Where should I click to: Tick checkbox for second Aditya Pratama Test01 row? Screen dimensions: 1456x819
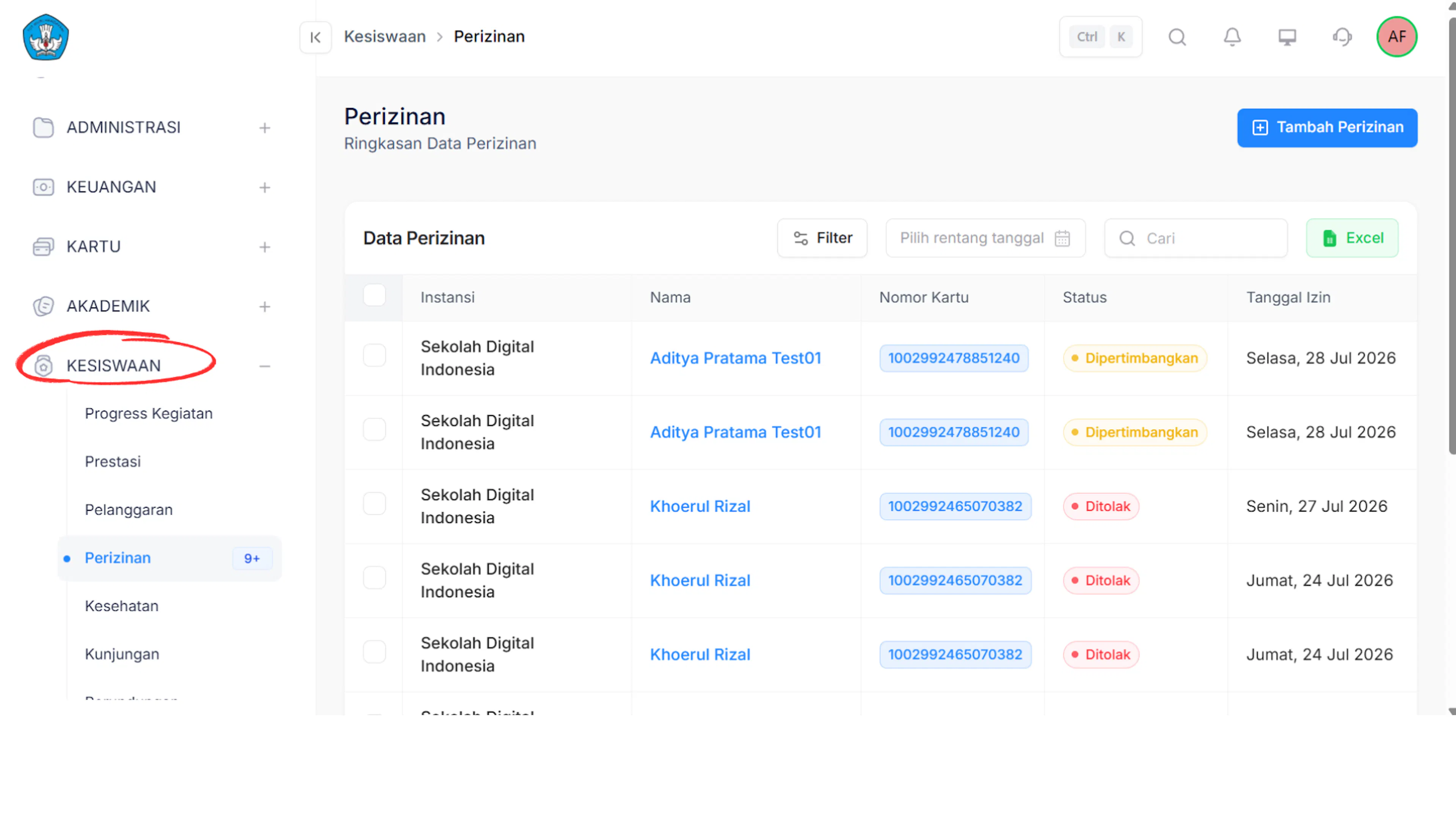(374, 430)
